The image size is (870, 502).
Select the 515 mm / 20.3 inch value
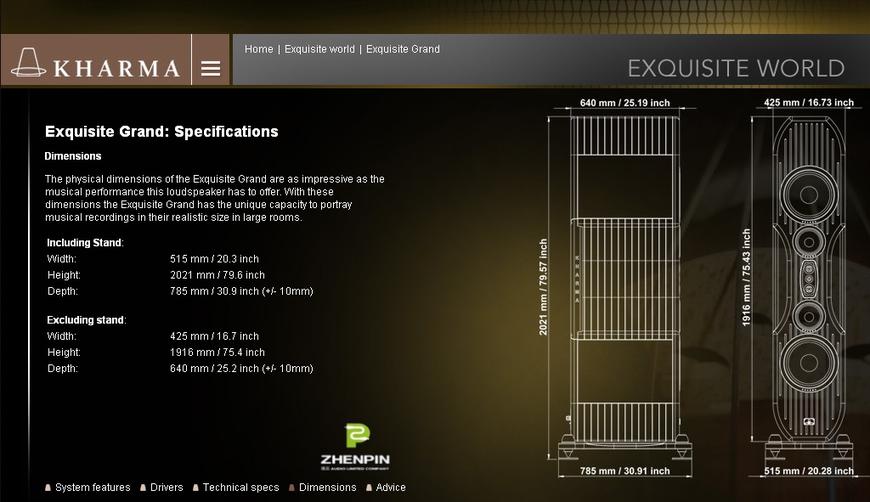click(214, 258)
